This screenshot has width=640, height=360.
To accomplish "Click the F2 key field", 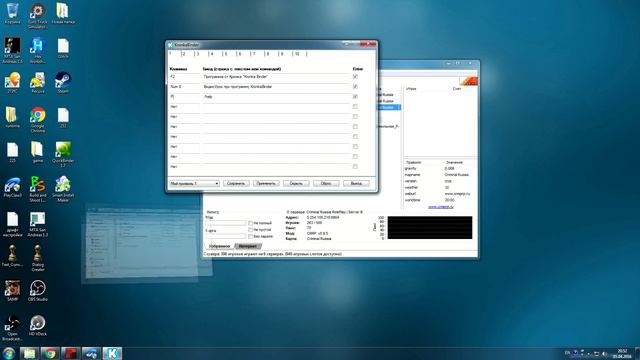I will (184, 77).
